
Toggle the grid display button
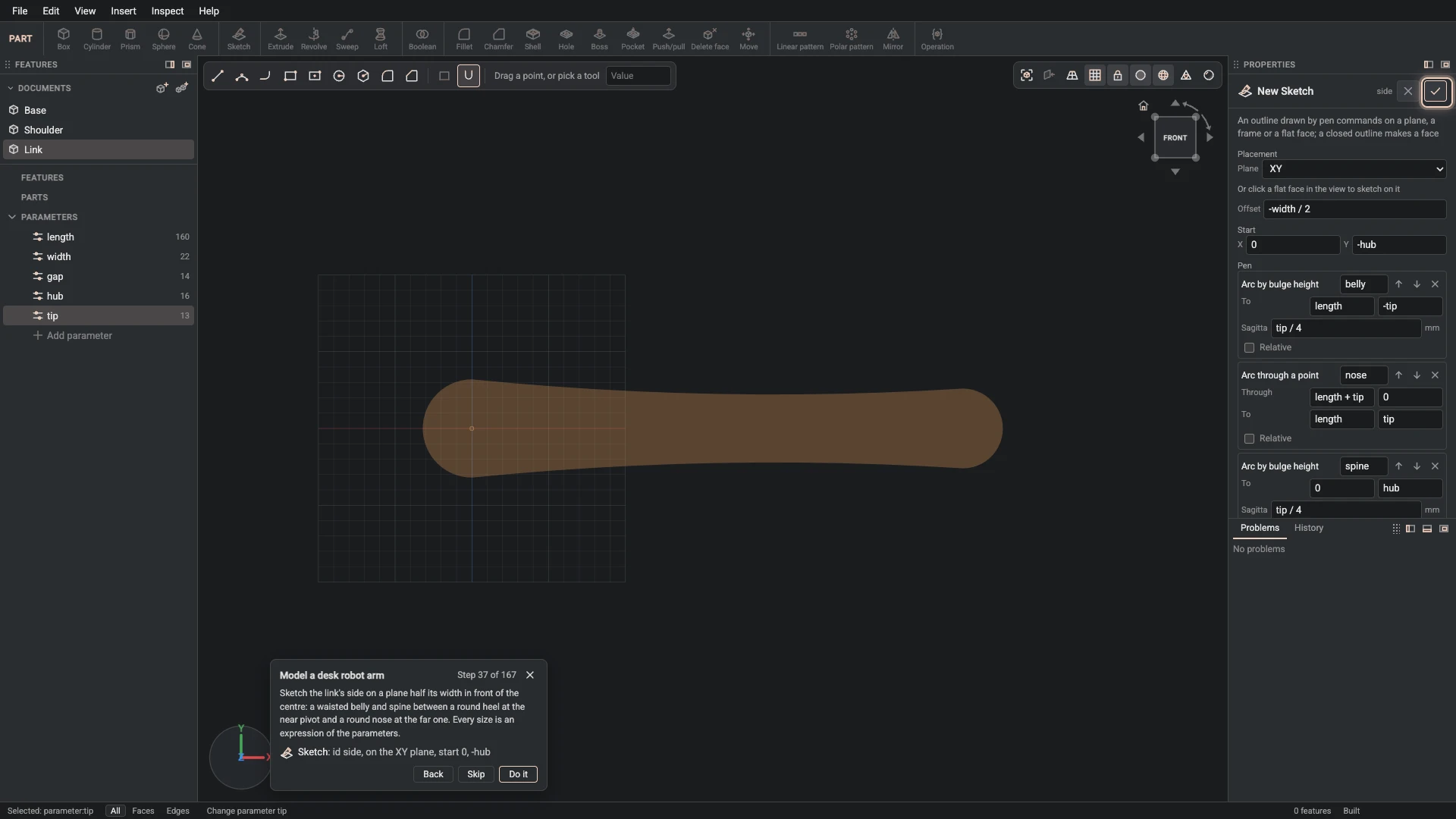click(x=1095, y=75)
